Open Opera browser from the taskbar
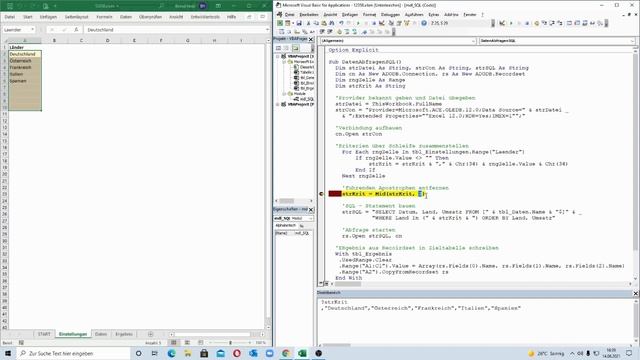Image resolution: width=640 pixels, height=360 pixels. (237, 353)
